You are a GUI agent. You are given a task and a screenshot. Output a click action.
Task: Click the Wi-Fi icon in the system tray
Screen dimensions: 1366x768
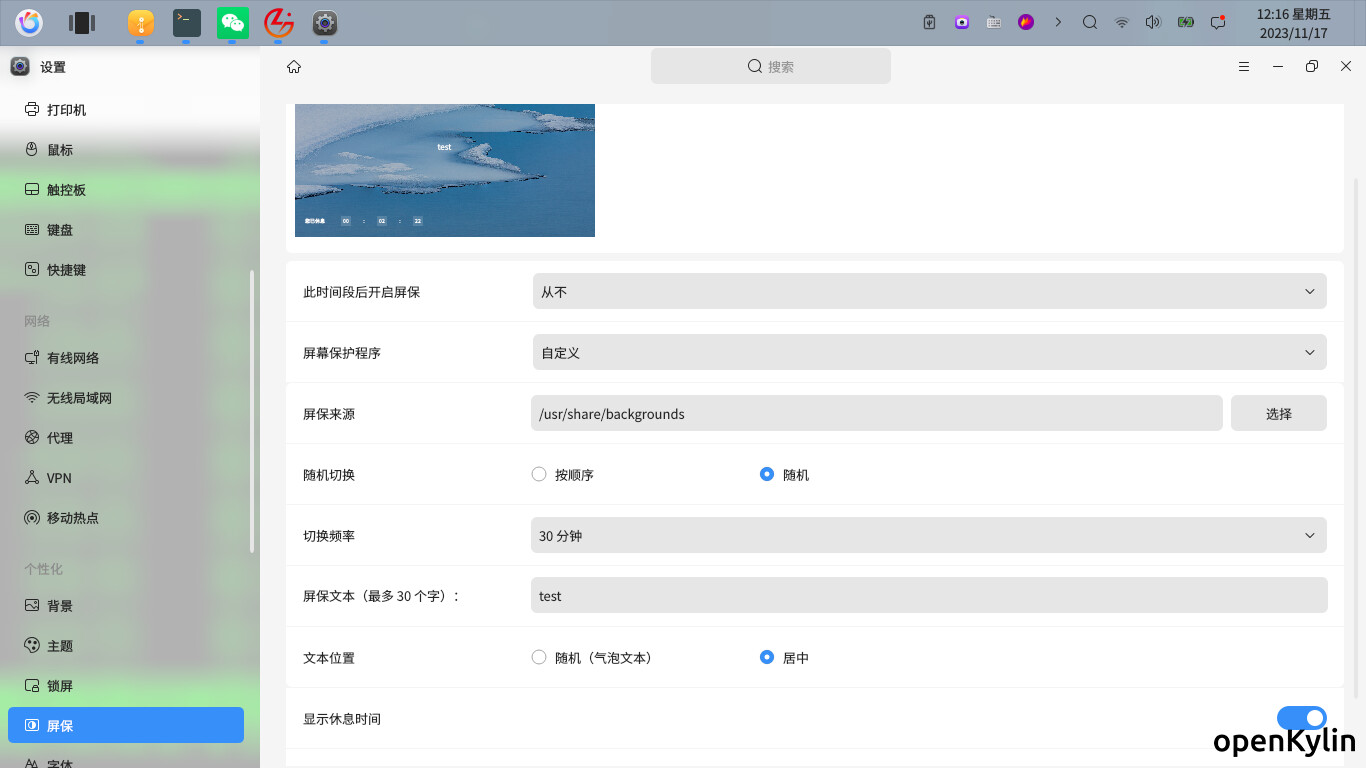[x=1122, y=22]
